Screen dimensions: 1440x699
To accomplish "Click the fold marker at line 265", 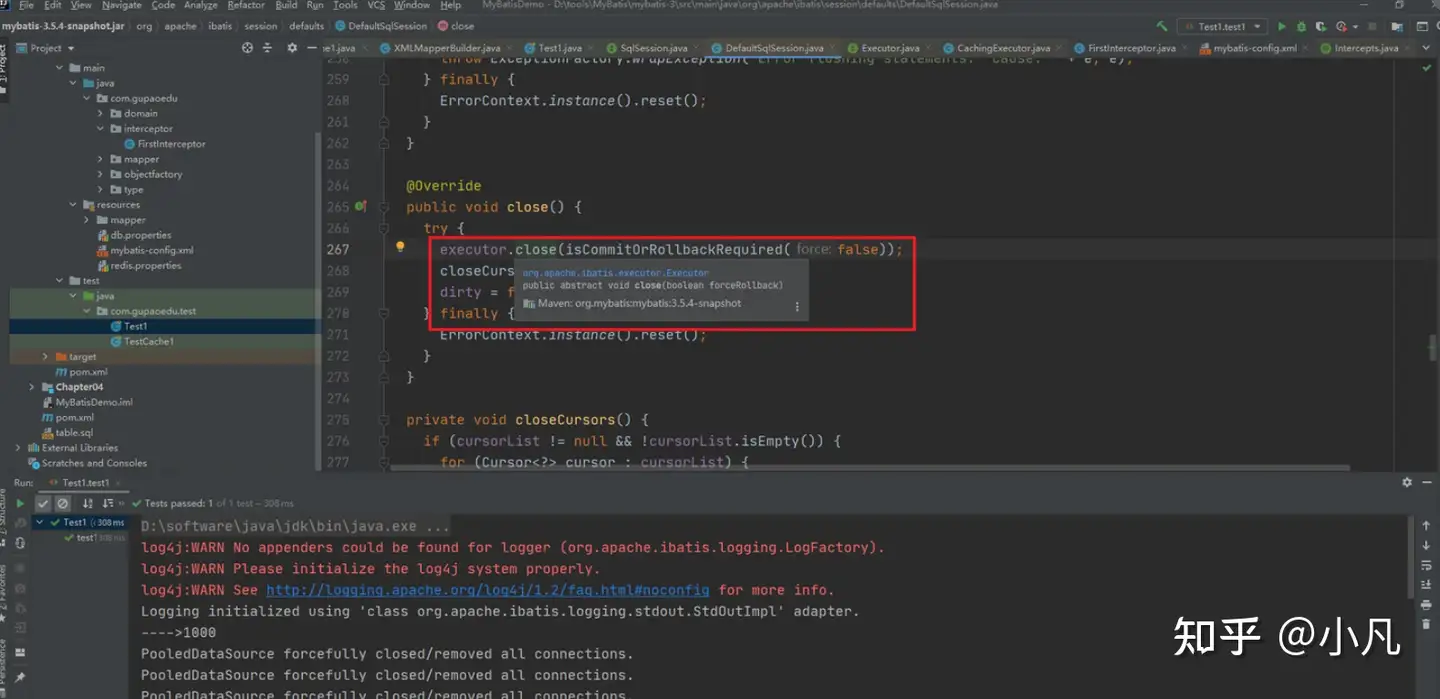I will coord(384,207).
